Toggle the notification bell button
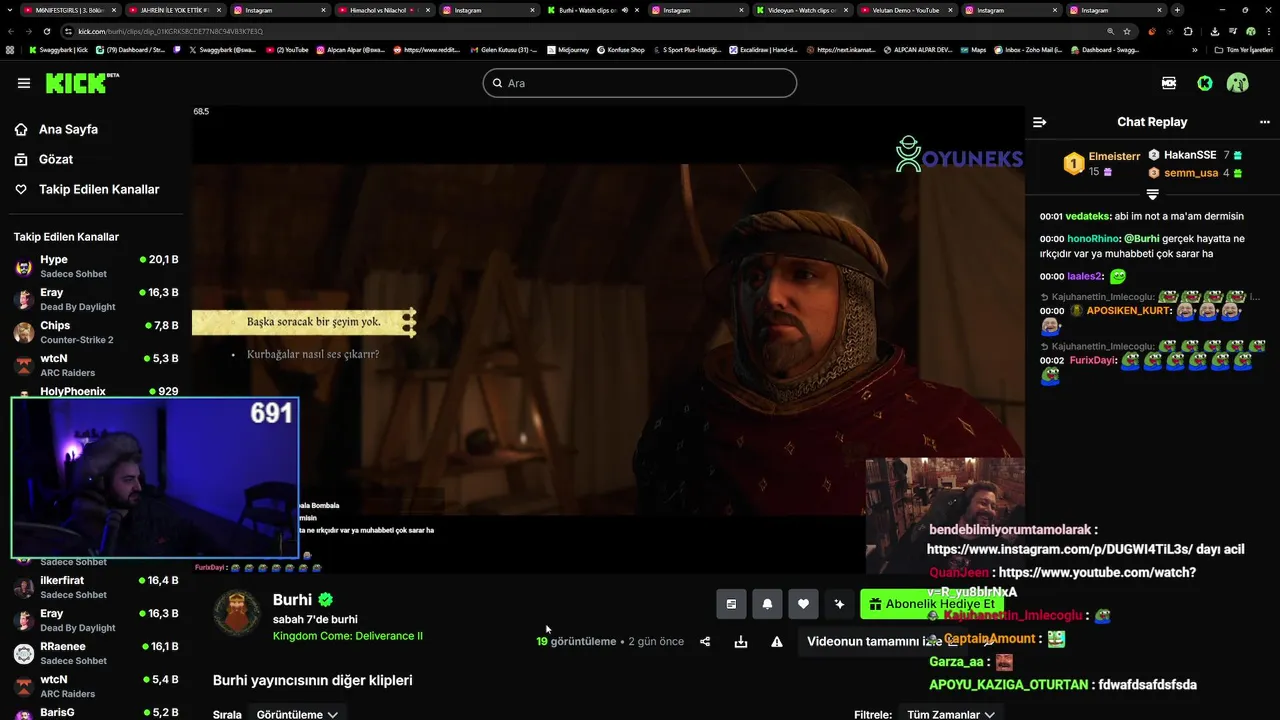 [767, 604]
